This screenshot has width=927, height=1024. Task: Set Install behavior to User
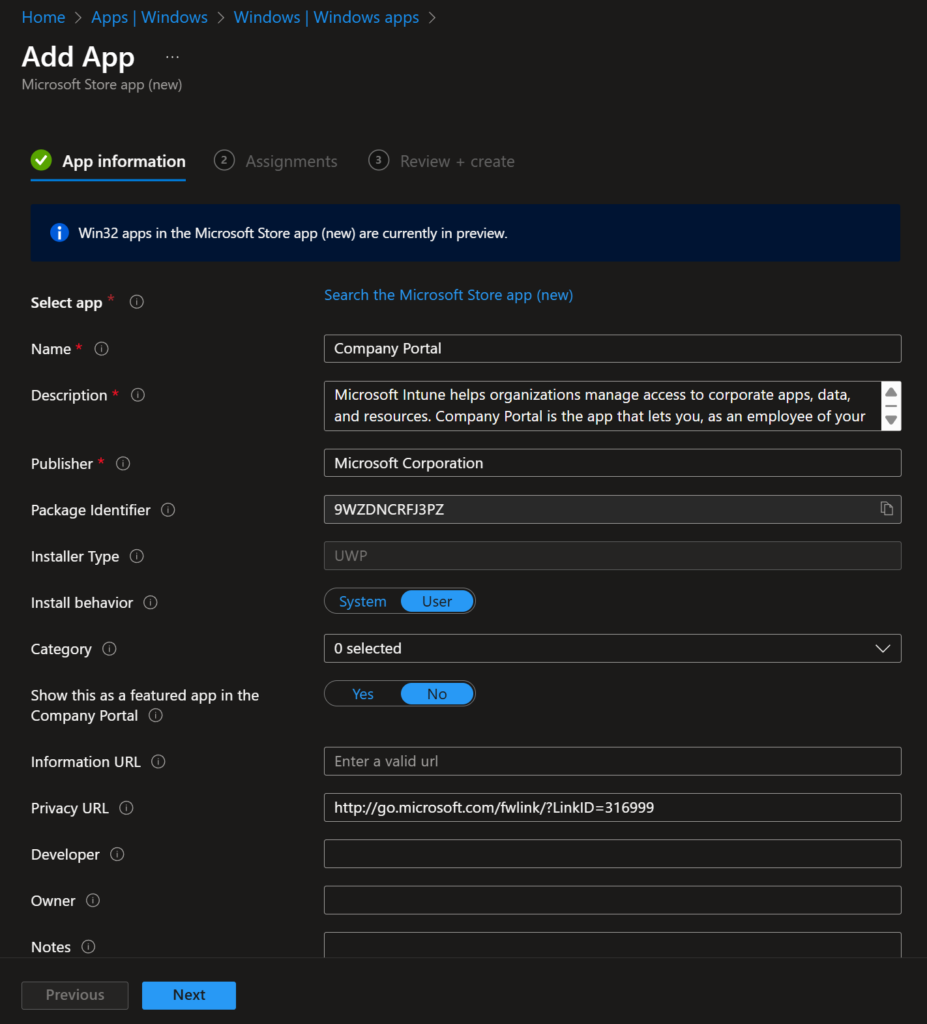437,601
